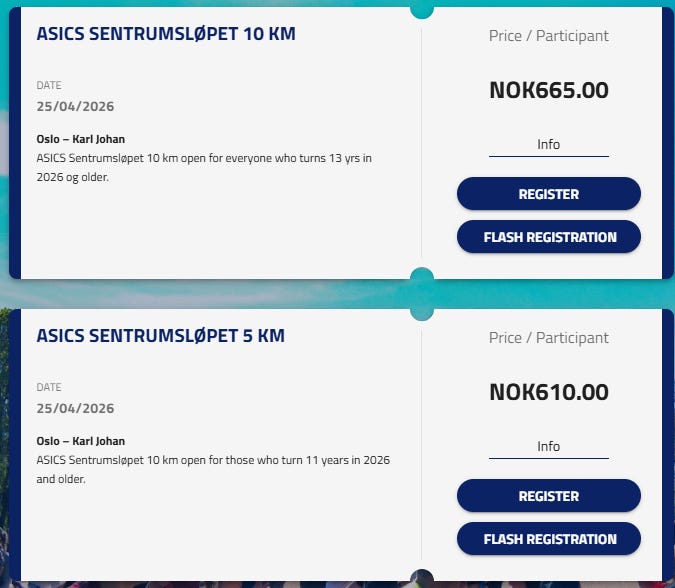
Task: Open Info link for 5 KM race
Action: click(x=548, y=447)
